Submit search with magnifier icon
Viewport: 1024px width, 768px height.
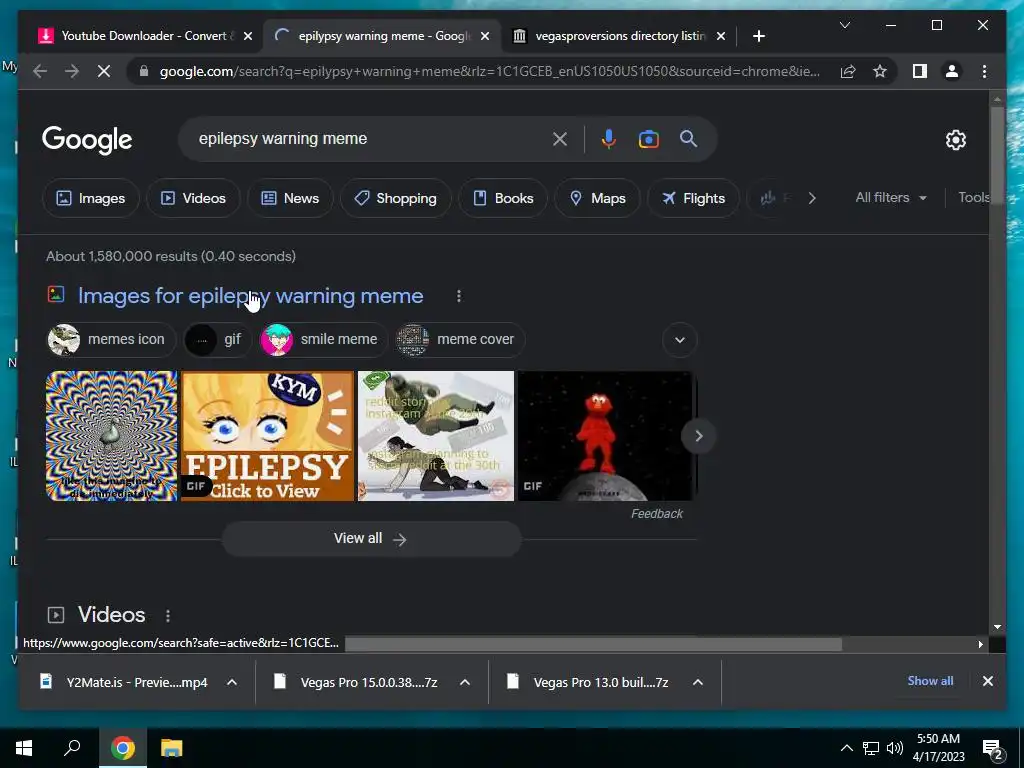coord(688,138)
